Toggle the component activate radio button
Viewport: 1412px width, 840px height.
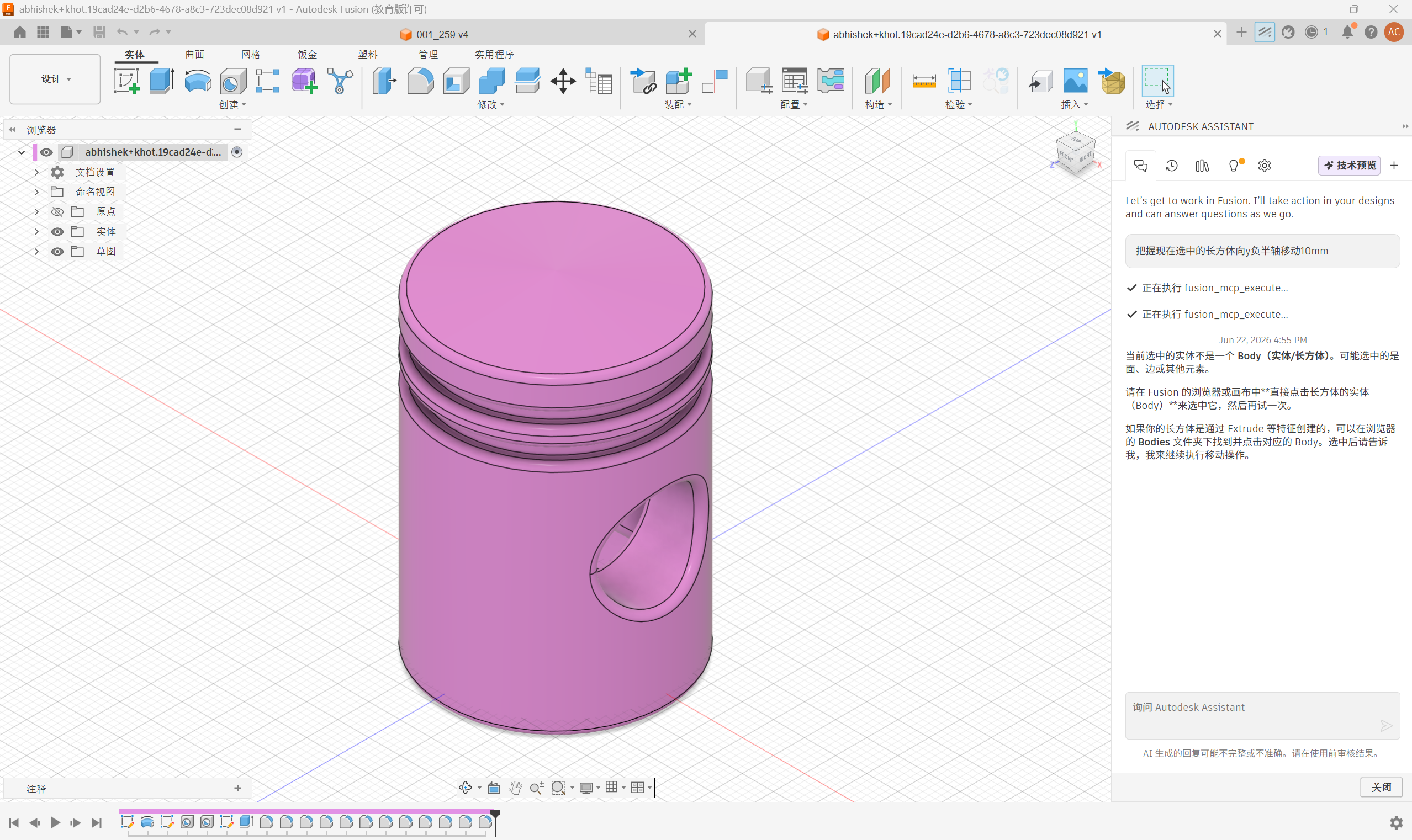click(x=237, y=152)
